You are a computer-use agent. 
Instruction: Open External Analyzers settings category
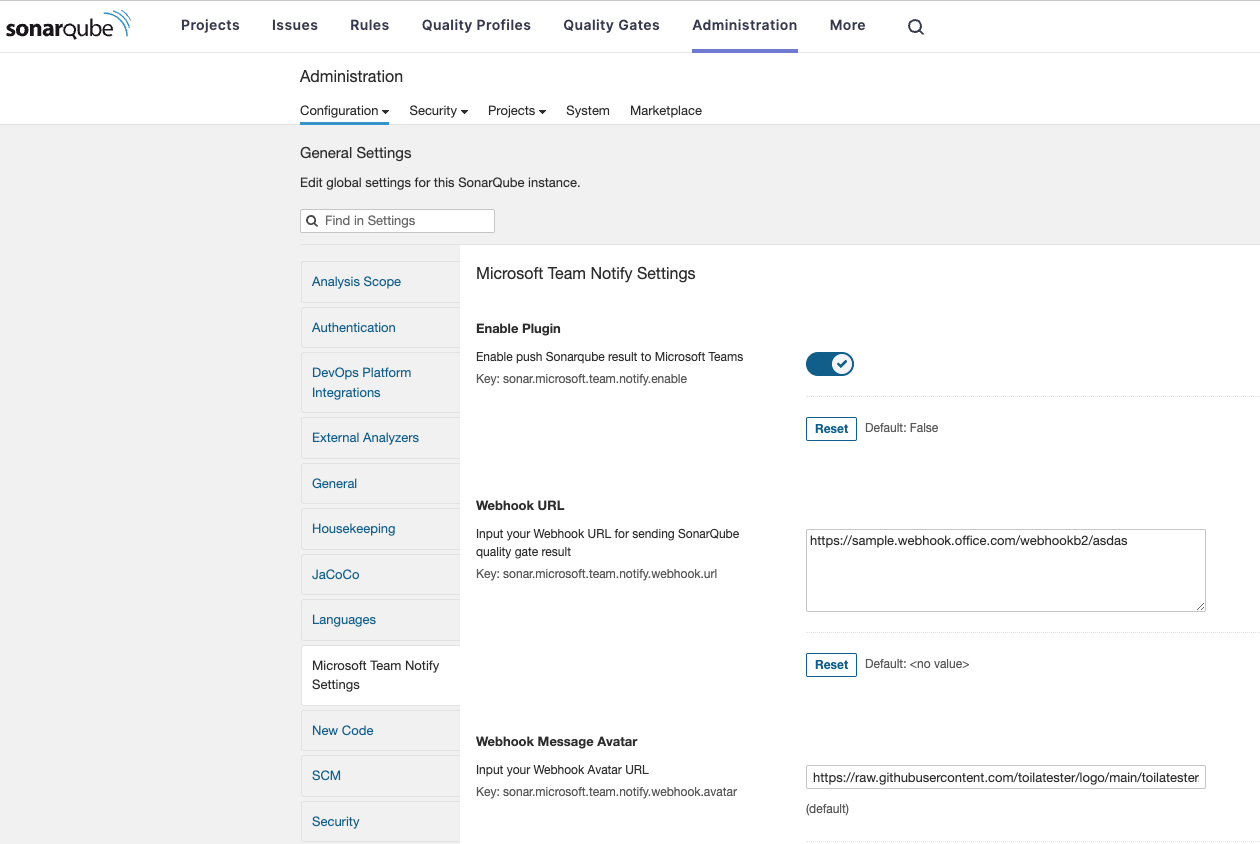tap(380, 438)
